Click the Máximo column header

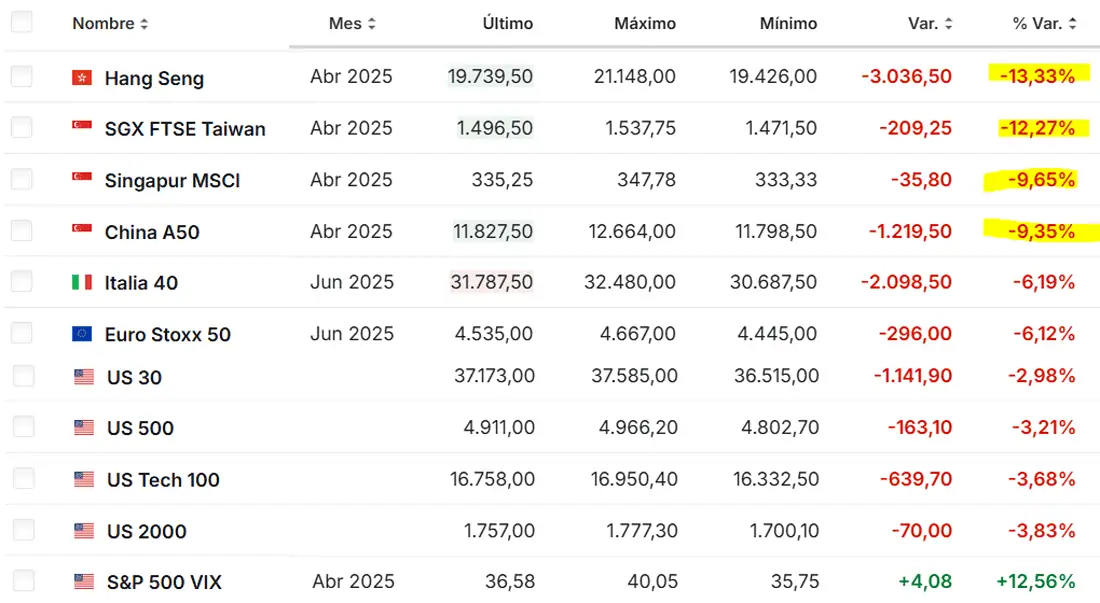[645, 23]
